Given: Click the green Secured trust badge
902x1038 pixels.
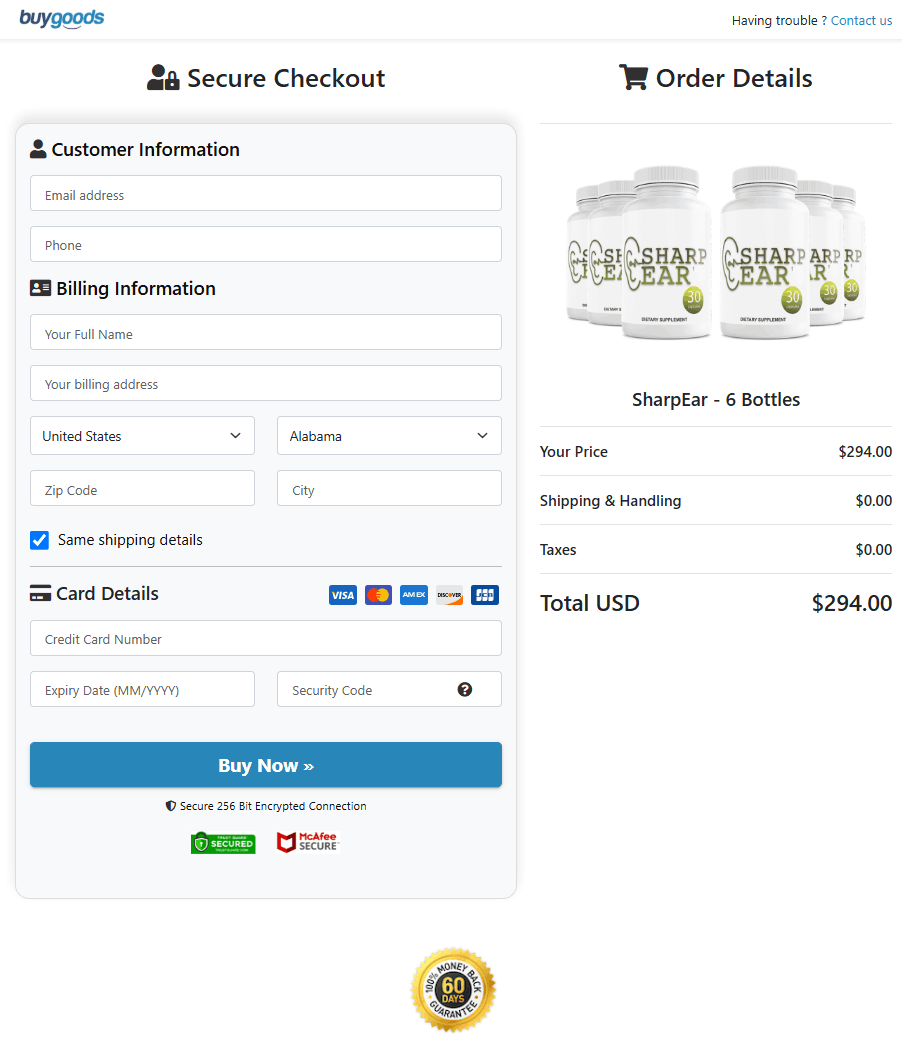Looking at the screenshot, I should [223, 843].
